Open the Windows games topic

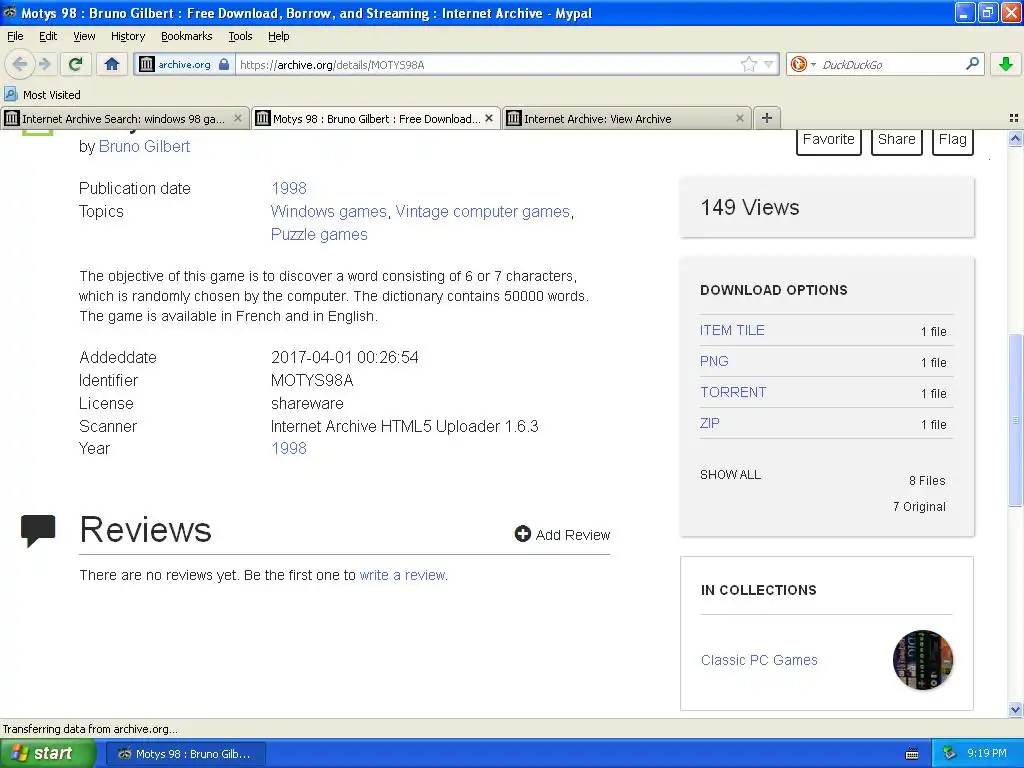tap(328, 212)
